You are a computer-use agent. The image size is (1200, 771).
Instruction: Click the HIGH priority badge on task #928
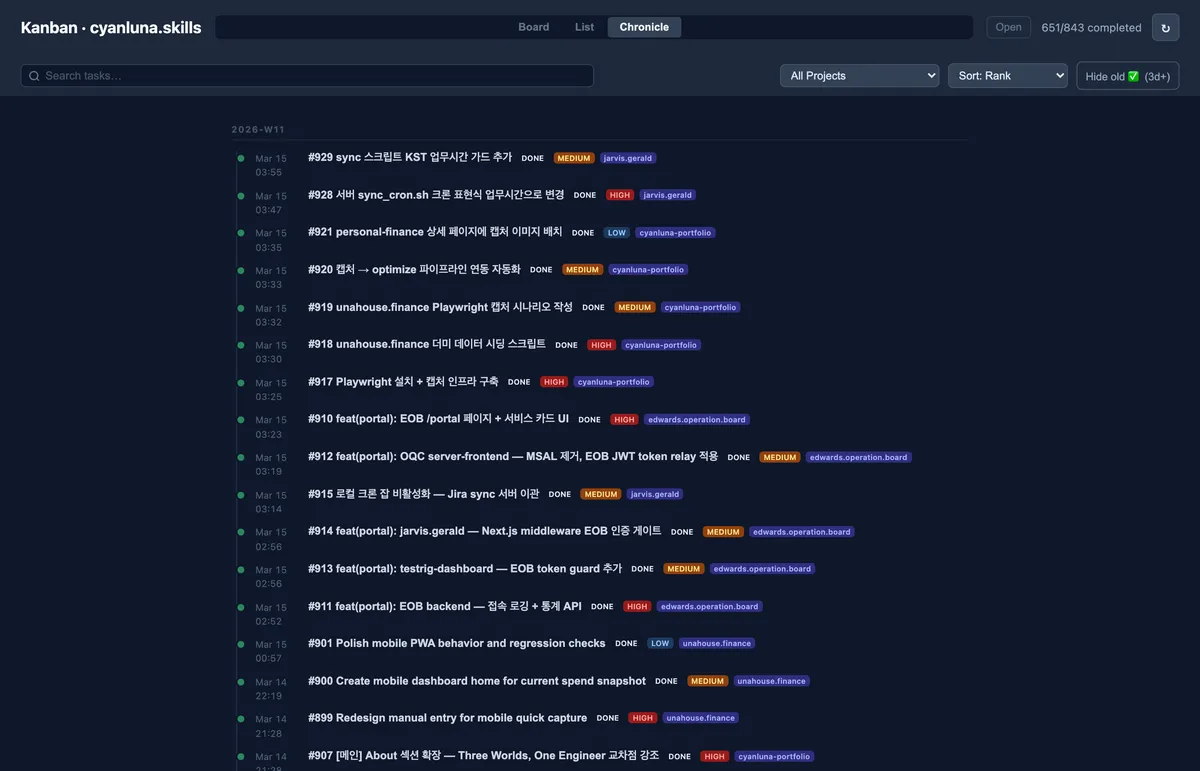tap(620, 195)
